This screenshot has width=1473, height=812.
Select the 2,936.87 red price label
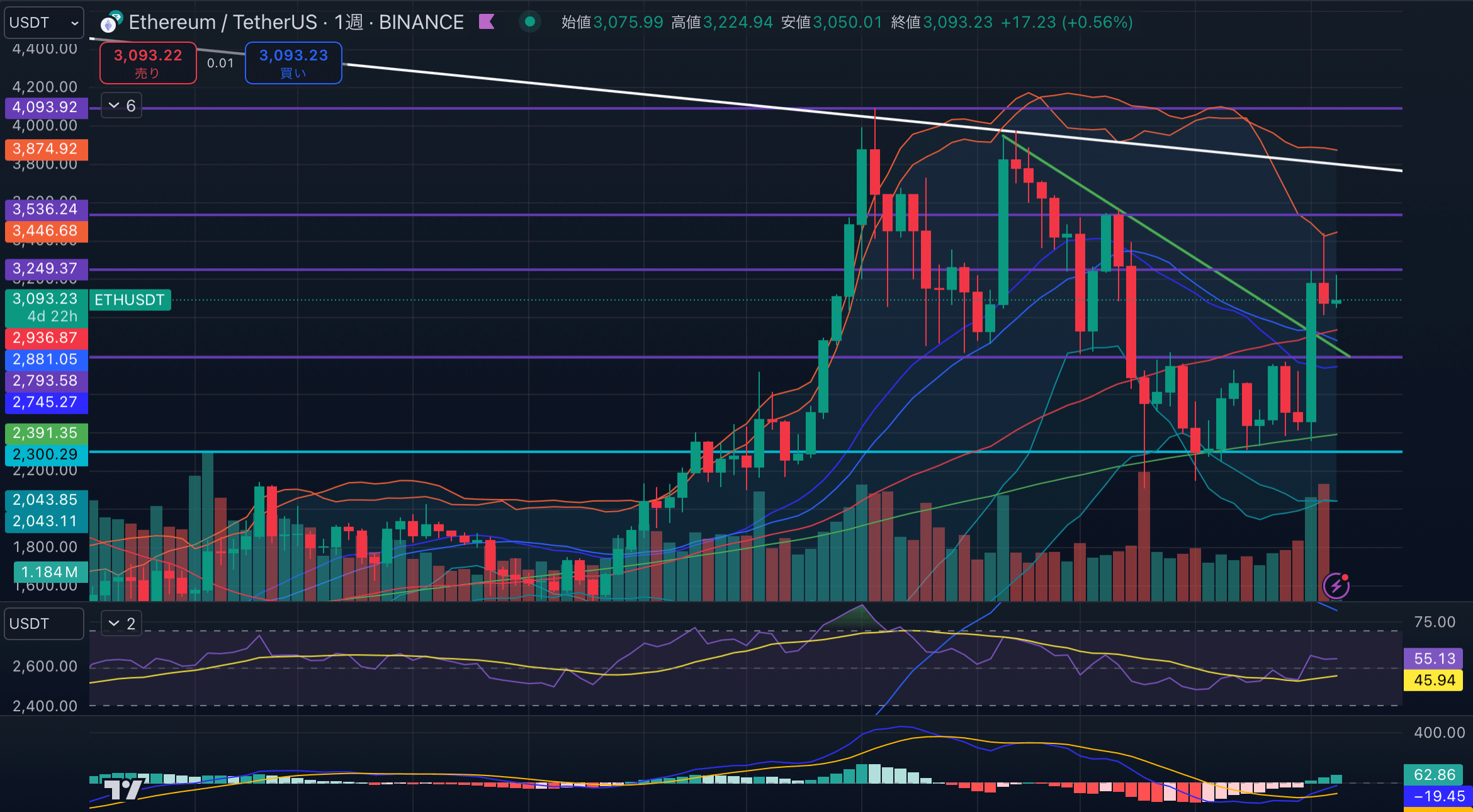(x=46, y=338)
